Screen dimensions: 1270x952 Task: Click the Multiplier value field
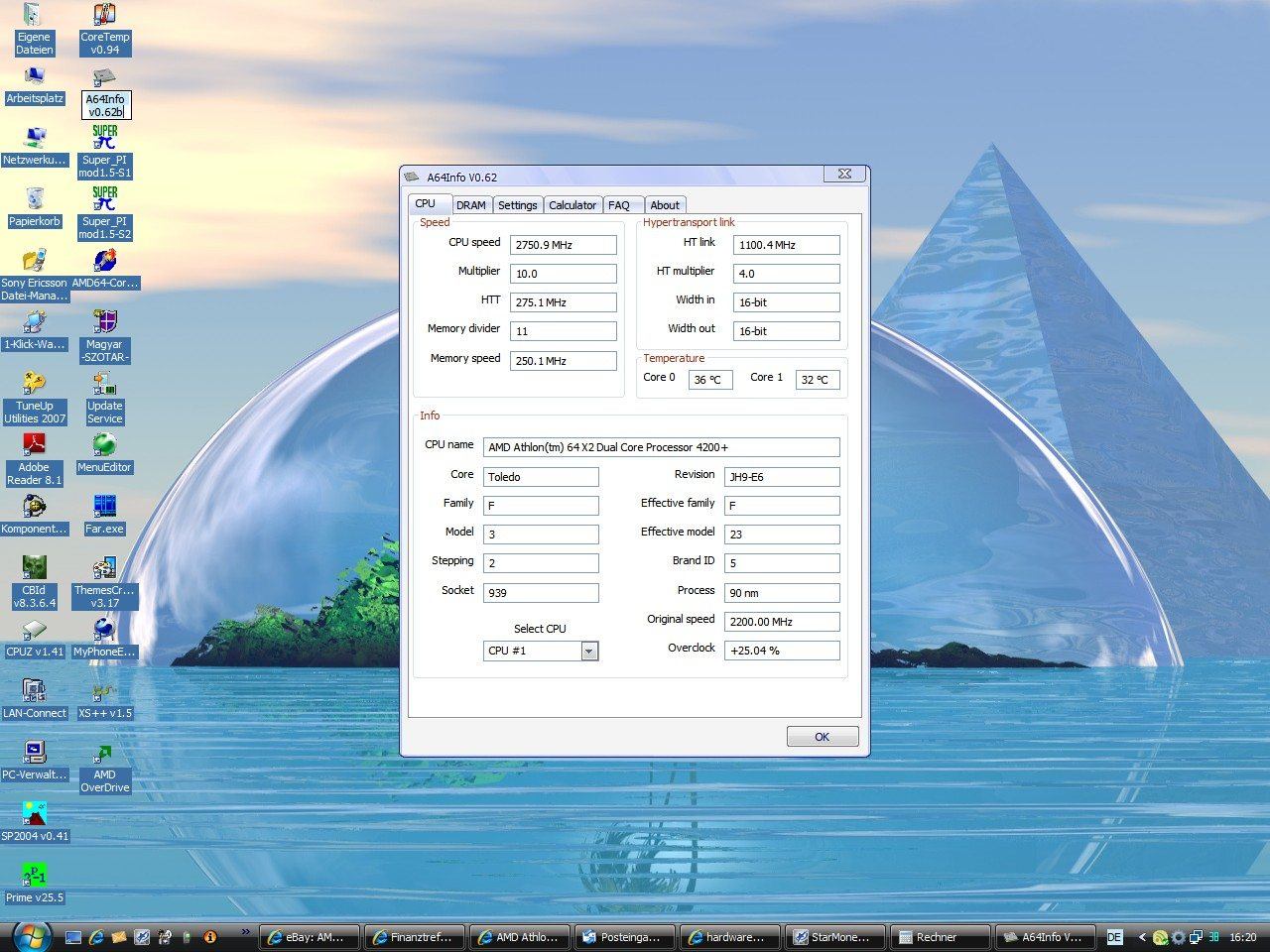pos(564,274)
